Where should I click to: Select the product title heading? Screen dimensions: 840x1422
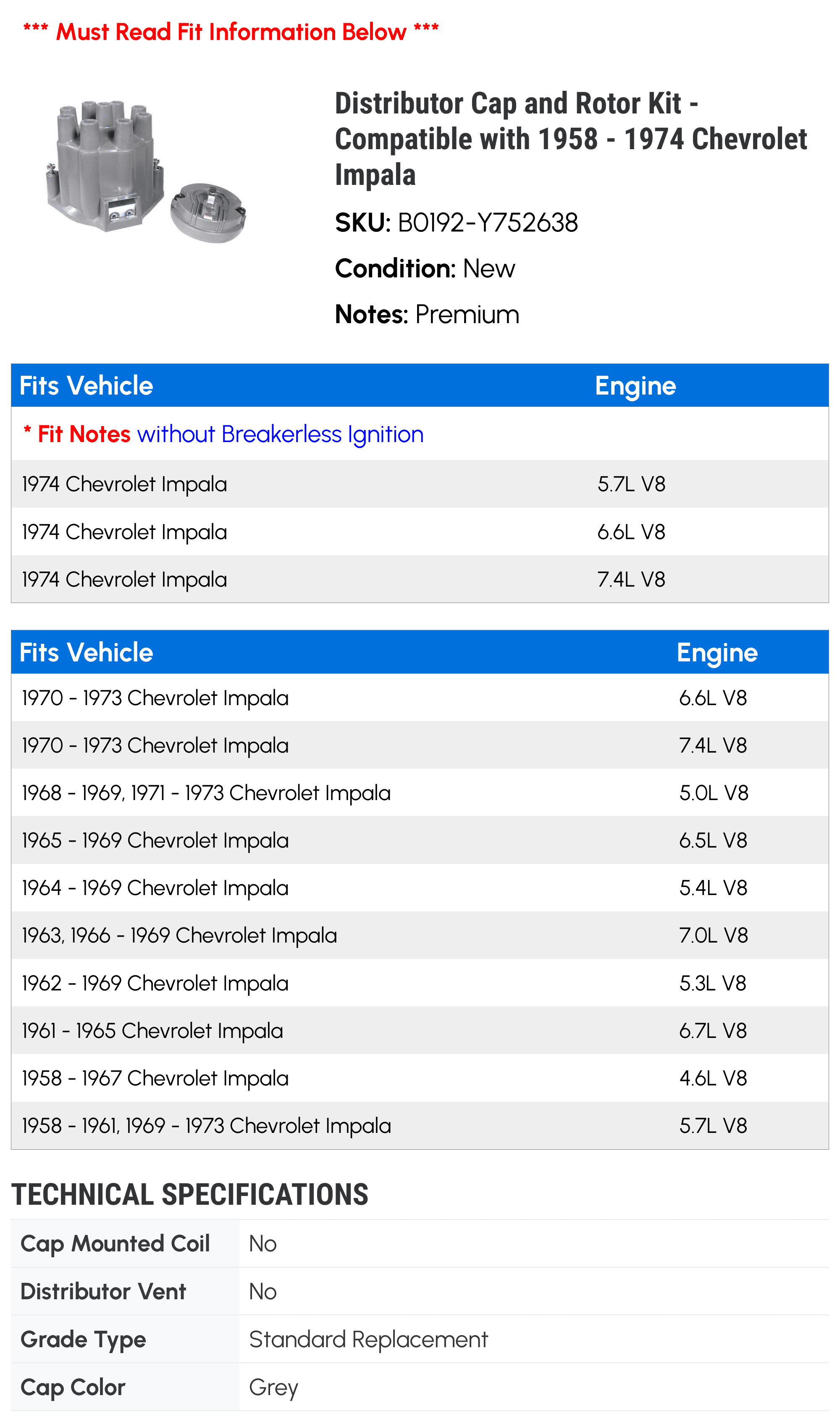tap(570, 139)
